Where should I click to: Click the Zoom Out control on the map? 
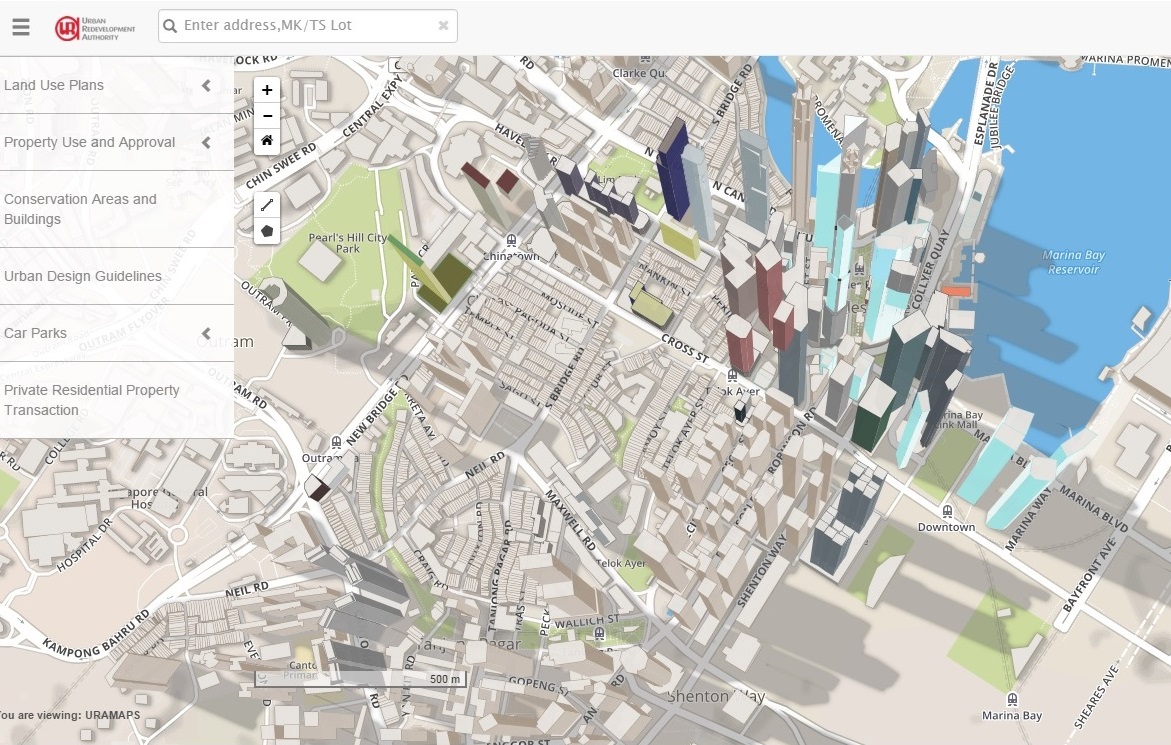(x=266, y=116)
